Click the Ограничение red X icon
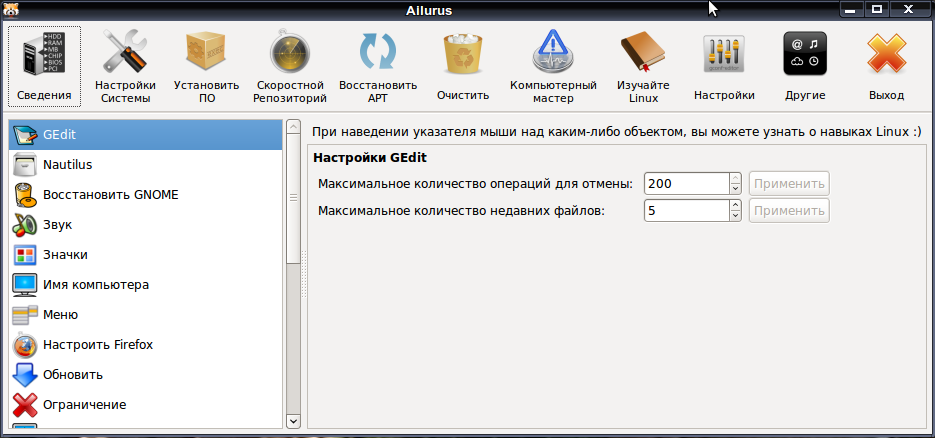The width and height of the screenshot is (935, 438). point(24,405)
